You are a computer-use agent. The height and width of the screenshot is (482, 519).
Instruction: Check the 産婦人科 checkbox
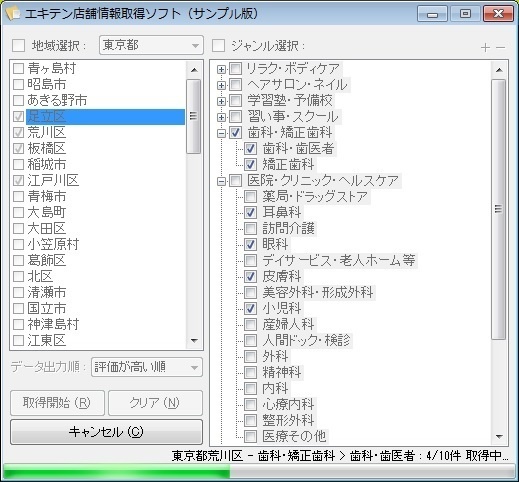tap(250, 324)
